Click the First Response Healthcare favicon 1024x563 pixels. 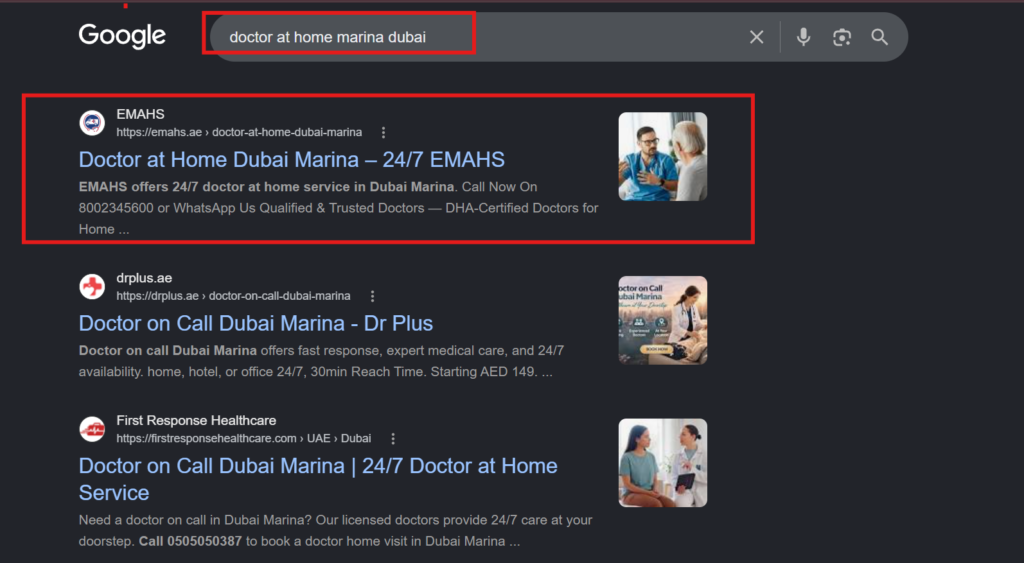[x=92, y=429]
